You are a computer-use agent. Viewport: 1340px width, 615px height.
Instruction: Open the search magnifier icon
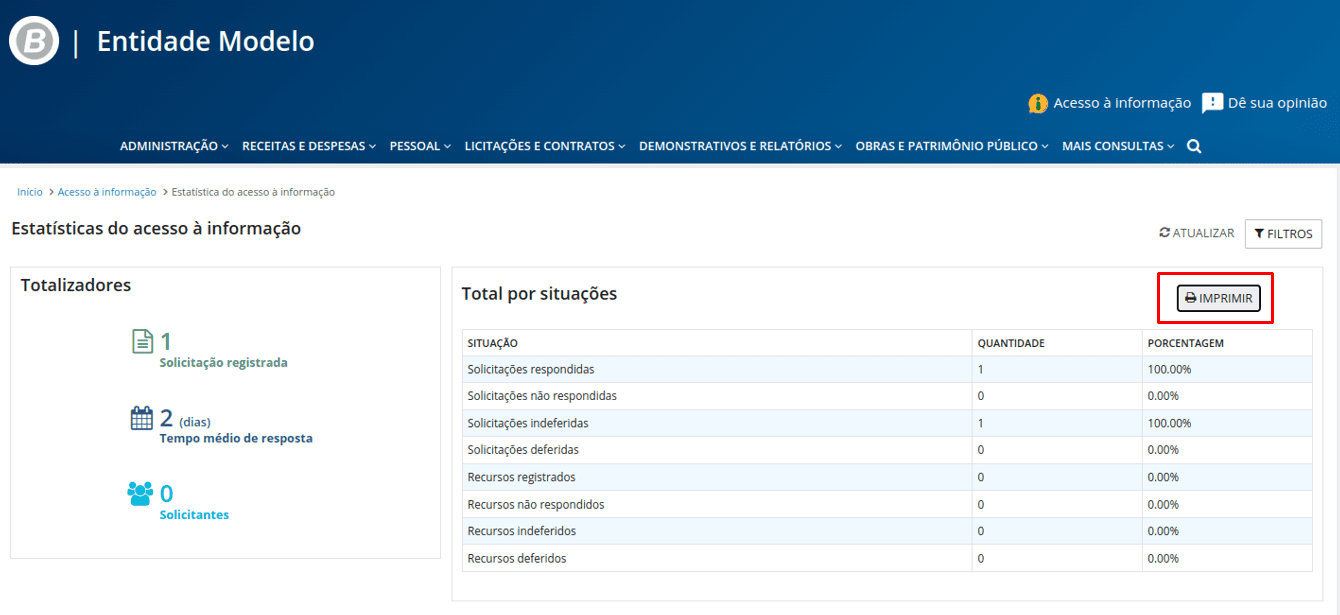[x=1193, y=145]
